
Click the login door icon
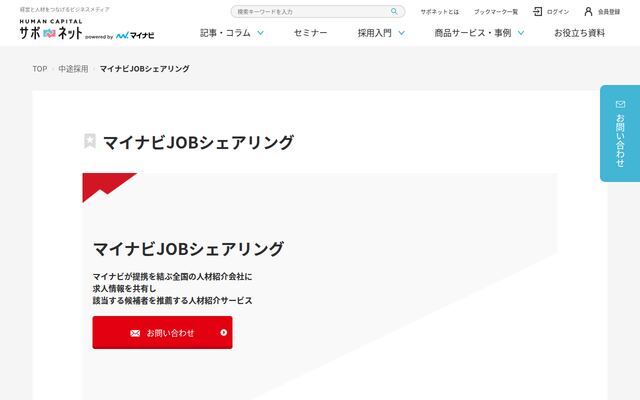[x=538, y=11]
